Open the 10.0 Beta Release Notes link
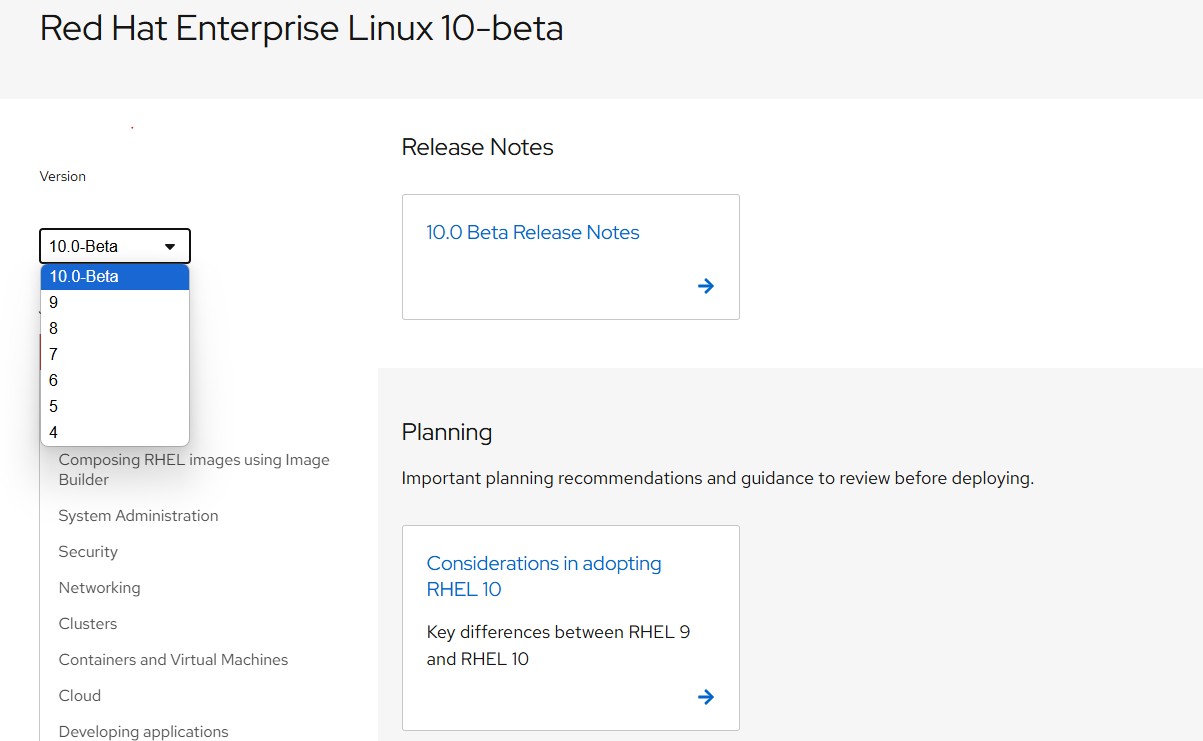The width and height of the screenshot is (1203, 741). 533,232
